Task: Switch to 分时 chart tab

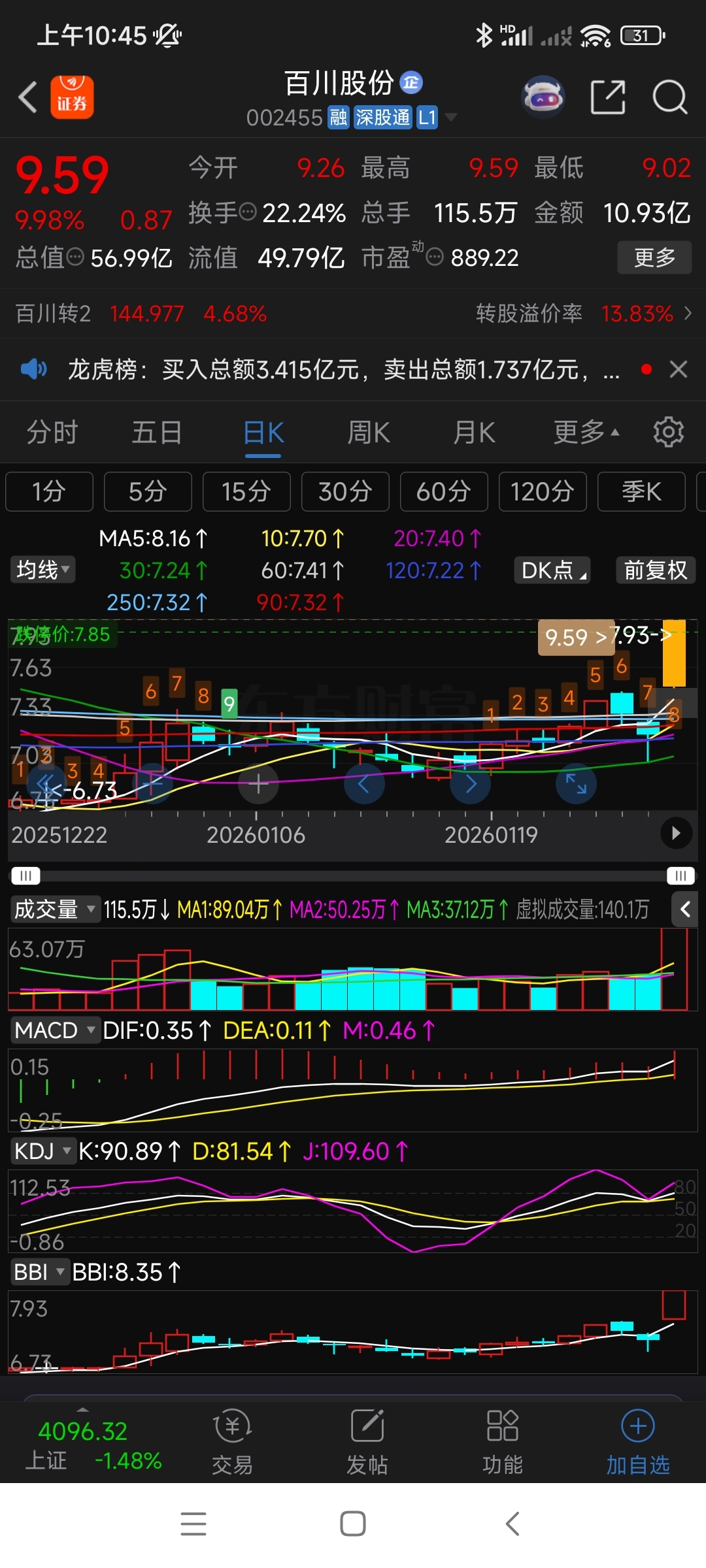Action: (52, 433)
